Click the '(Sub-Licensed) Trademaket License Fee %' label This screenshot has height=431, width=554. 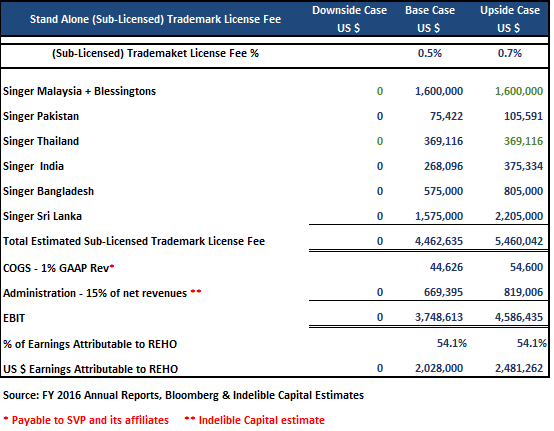pos(155,53)
